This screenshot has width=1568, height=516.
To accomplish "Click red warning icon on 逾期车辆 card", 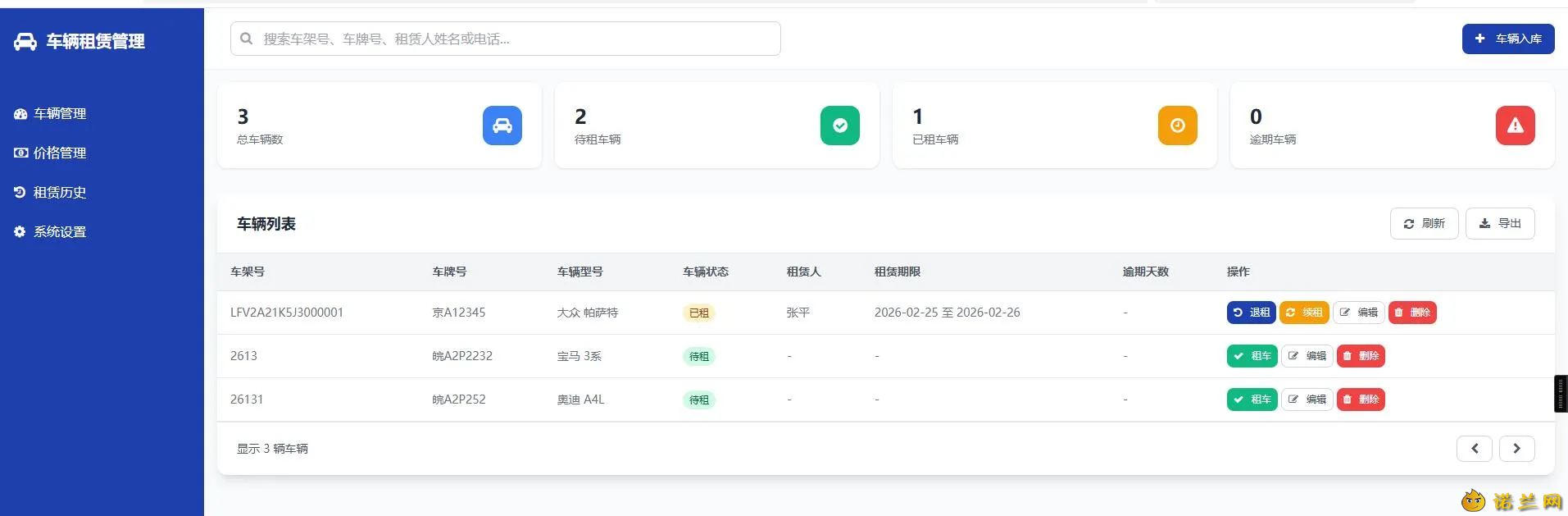I will tap(1516, 126).
